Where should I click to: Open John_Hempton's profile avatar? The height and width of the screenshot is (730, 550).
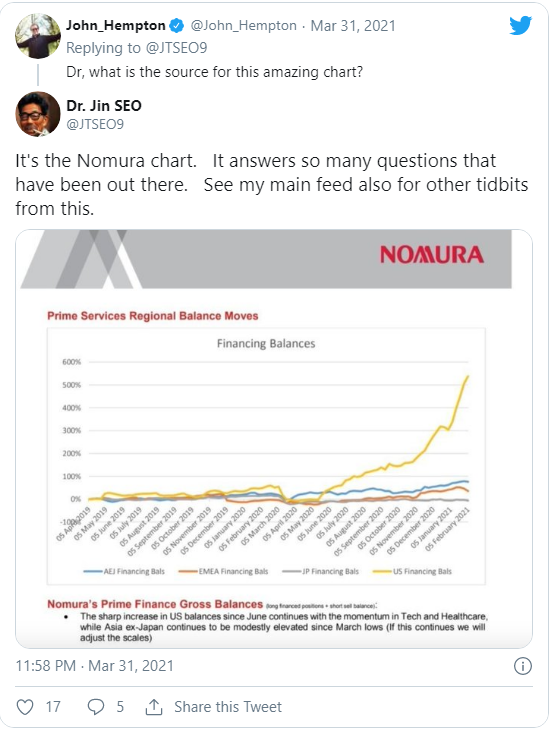(38, 36)
